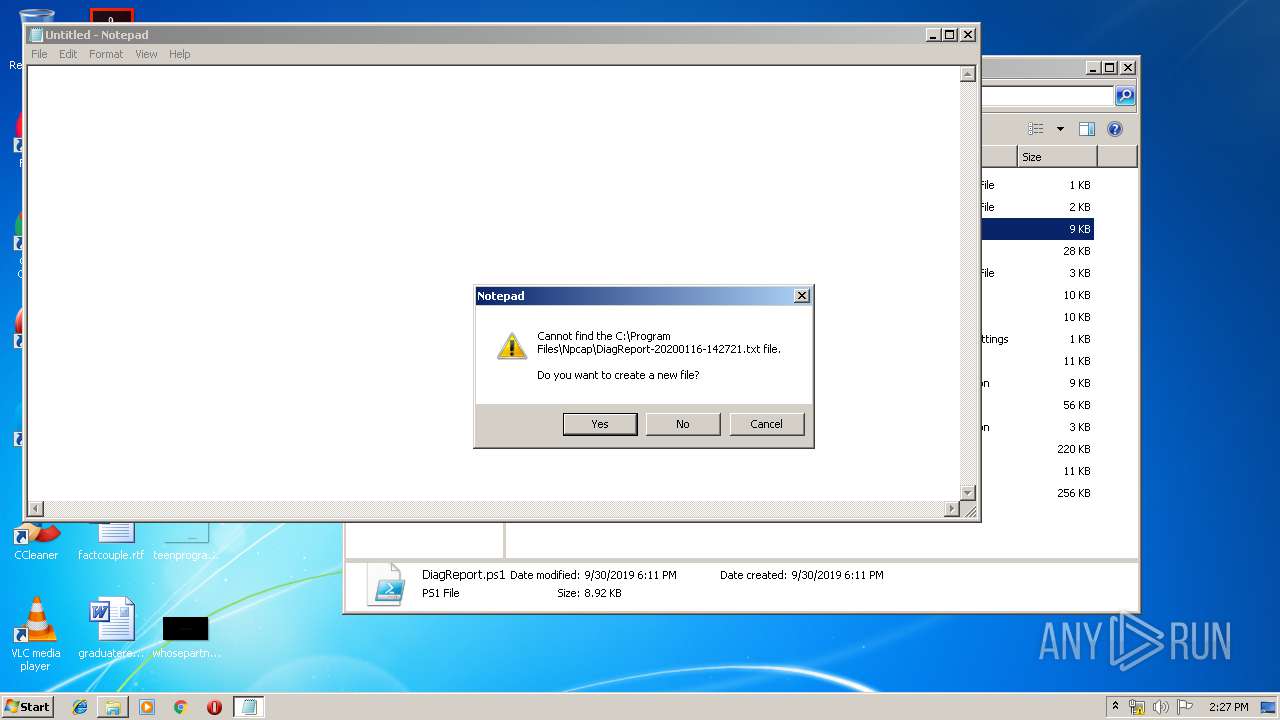
Task: Open Explorer help icon
Action: pyautogui.click(x=1115, y=129)
